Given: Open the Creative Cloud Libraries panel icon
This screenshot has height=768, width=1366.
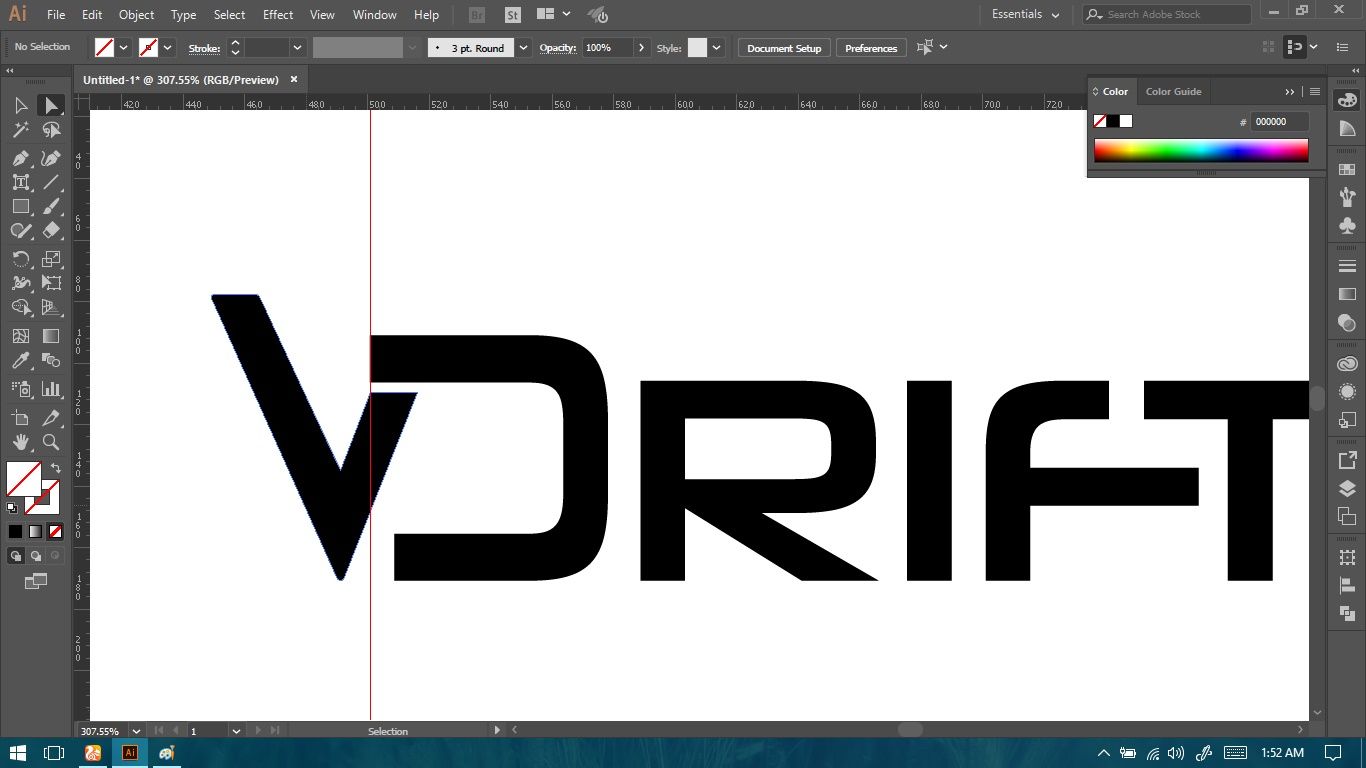Looking at the screenshot, I should [1347, 364].
